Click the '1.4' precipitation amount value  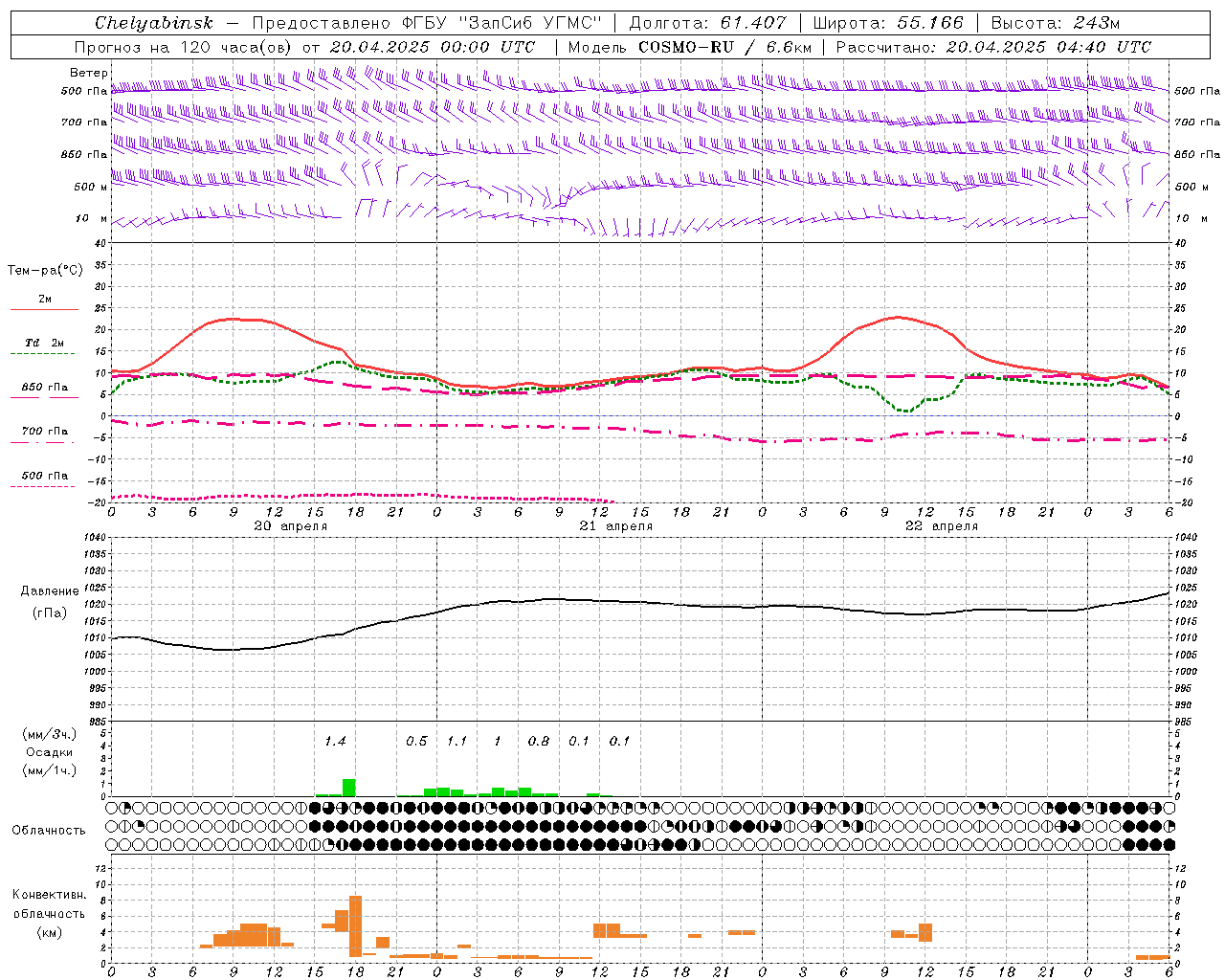[x=335, y=741]
